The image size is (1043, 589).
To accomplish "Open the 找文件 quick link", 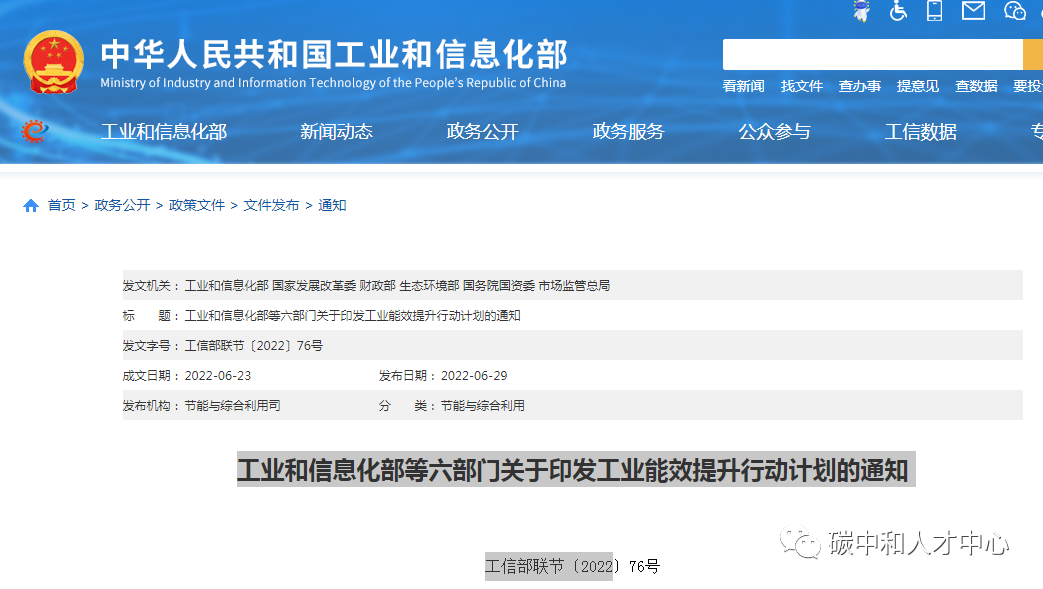I will click(802, 86).
